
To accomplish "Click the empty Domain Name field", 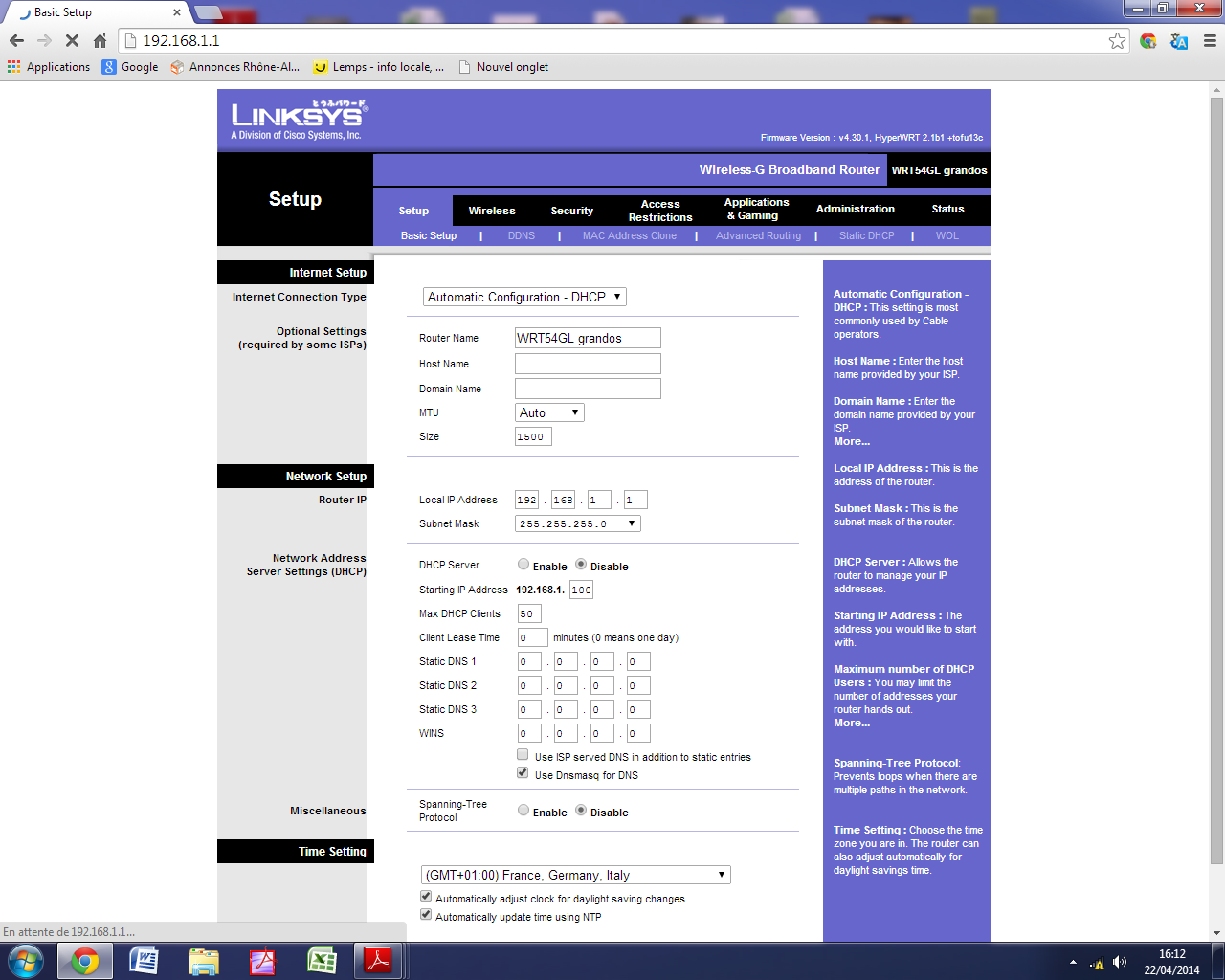I will pyautogui.click(x=588, y=389).
